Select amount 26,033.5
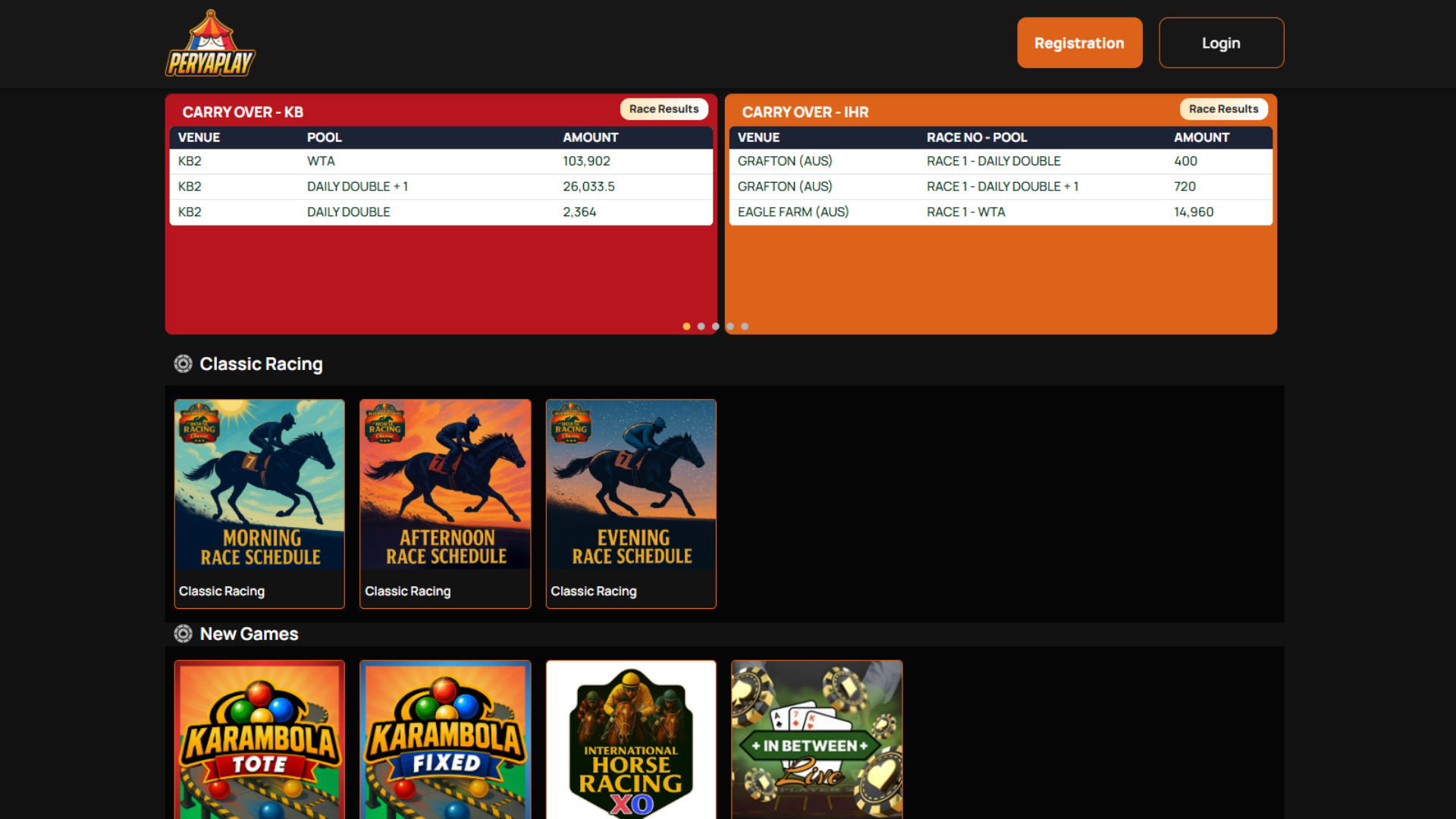The height and width of the screenshot is (819, 1456). tap(588, 187)
